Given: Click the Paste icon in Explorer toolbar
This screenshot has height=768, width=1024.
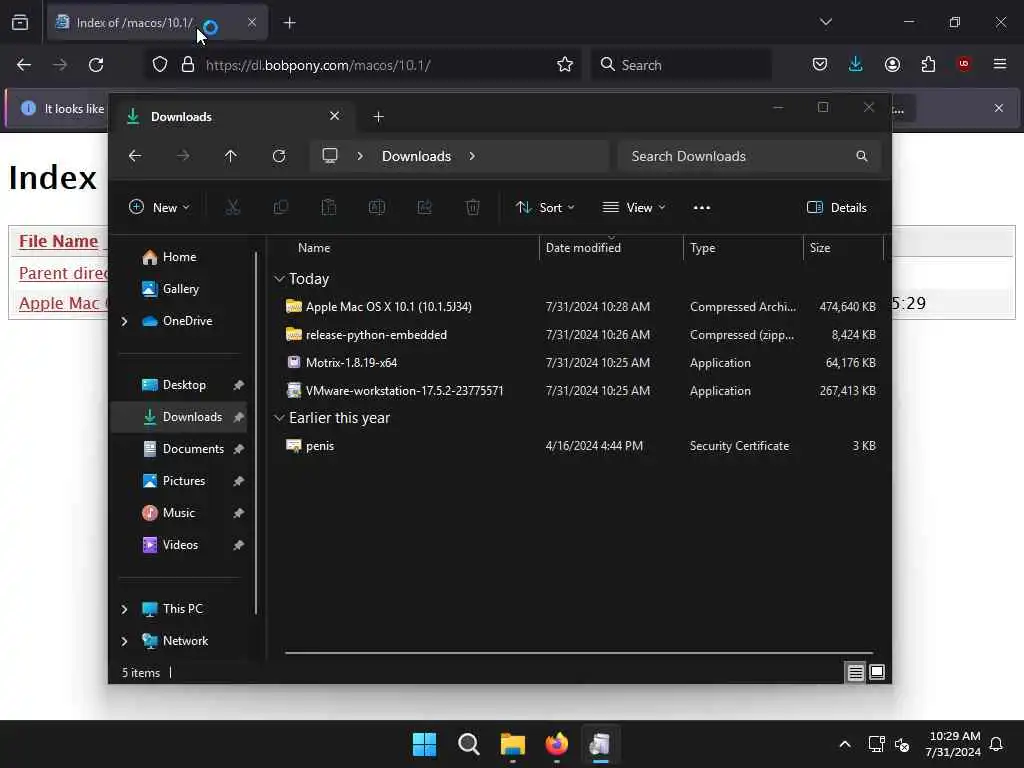Looking at the screenshot, I should click(x=328, y=208).
